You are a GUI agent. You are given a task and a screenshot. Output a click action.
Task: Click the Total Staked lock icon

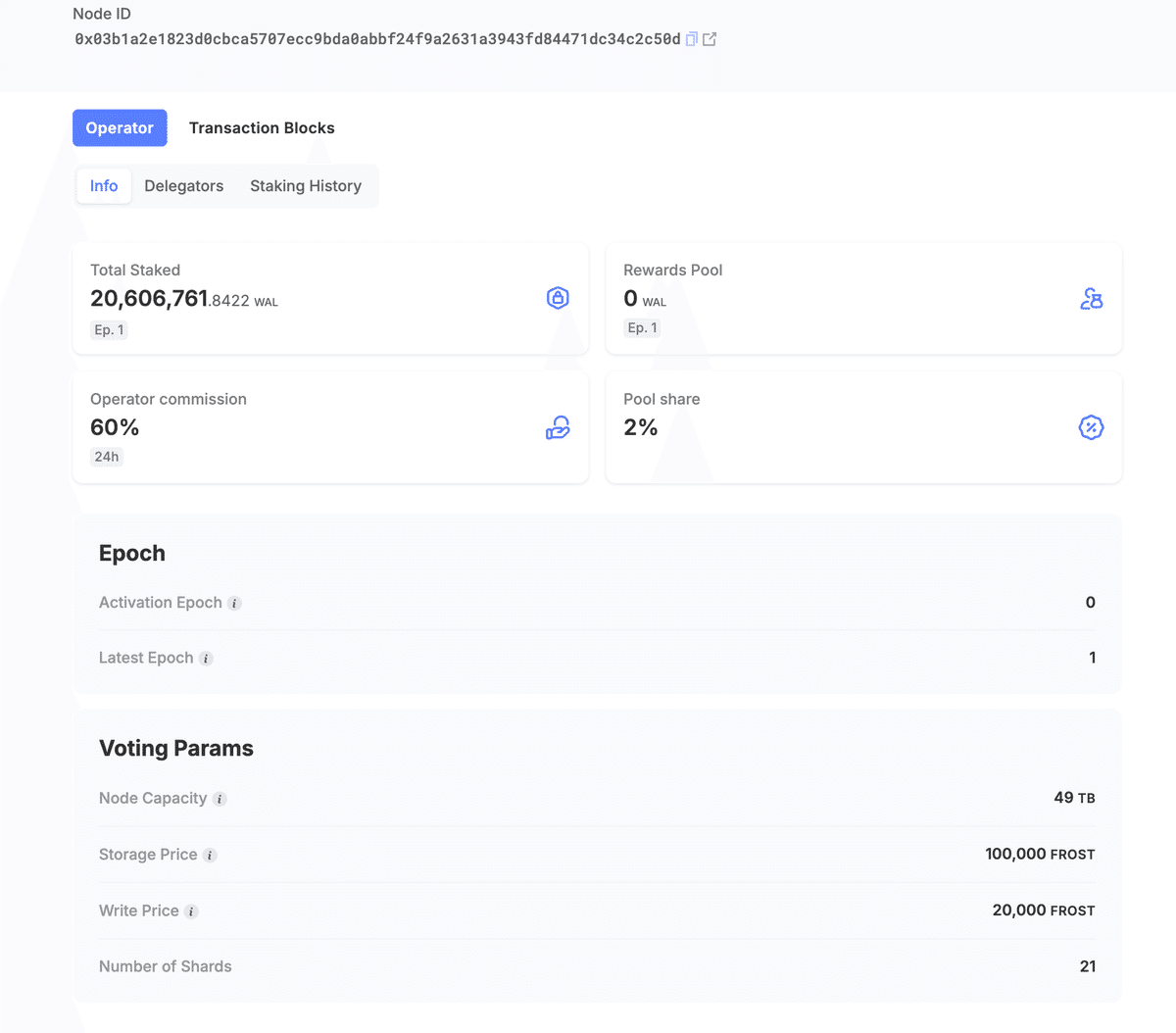tap(558, 298)
